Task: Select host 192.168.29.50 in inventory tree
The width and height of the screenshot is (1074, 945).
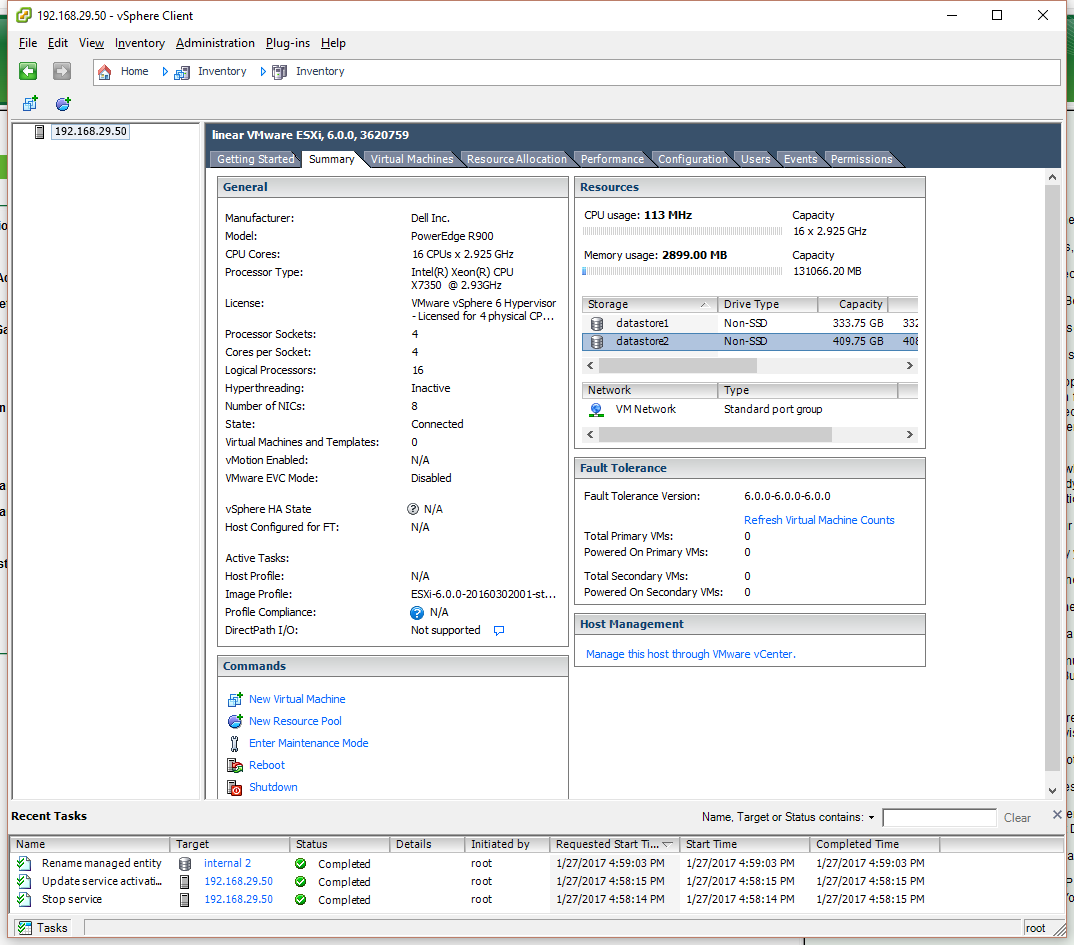Action: pos(90,131)
